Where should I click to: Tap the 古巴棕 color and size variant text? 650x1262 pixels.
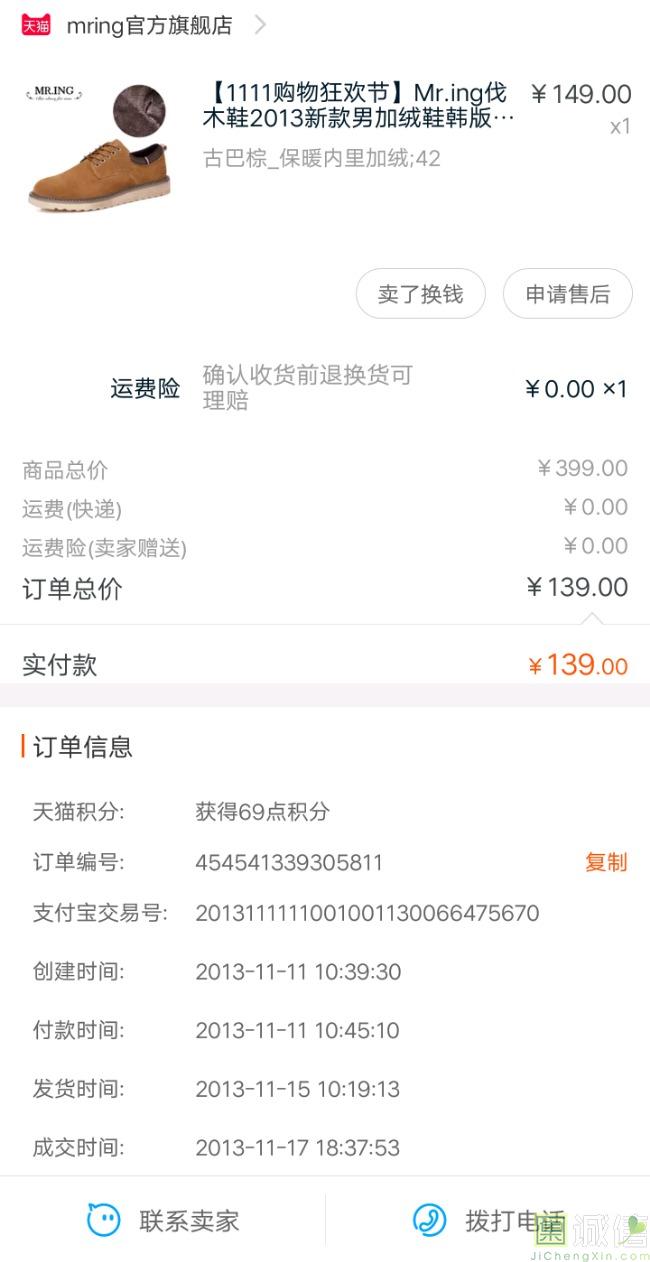(321, 158)
